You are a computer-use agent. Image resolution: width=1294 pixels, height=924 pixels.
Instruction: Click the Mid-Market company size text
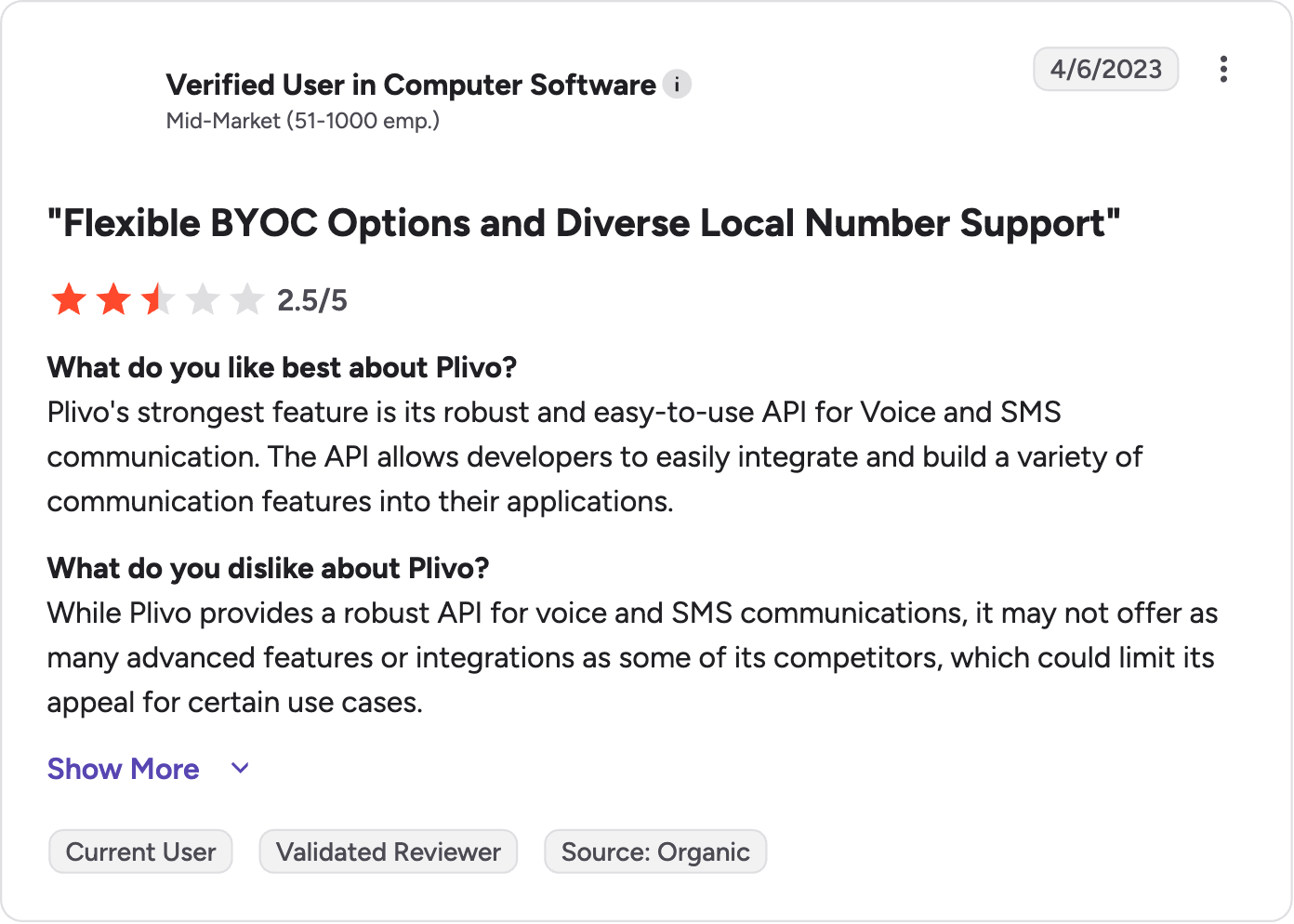[303, 121]
